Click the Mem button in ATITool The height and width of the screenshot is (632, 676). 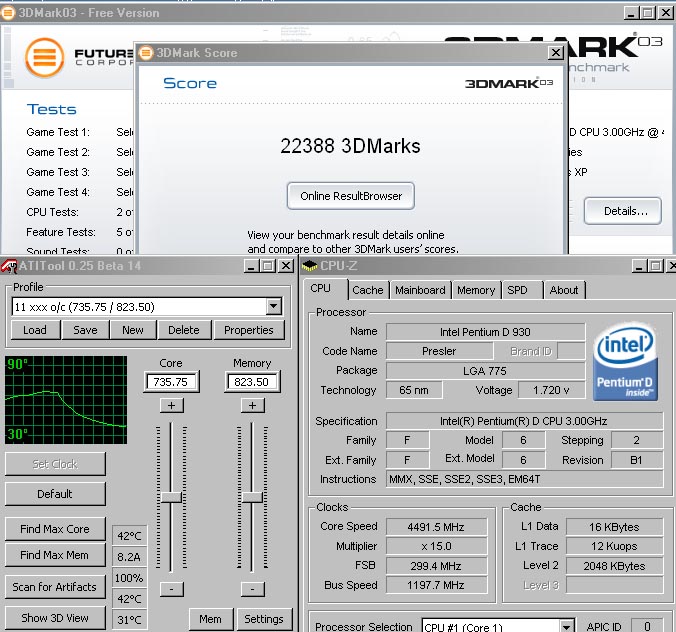pyautogui.click(x=211, y=619)
